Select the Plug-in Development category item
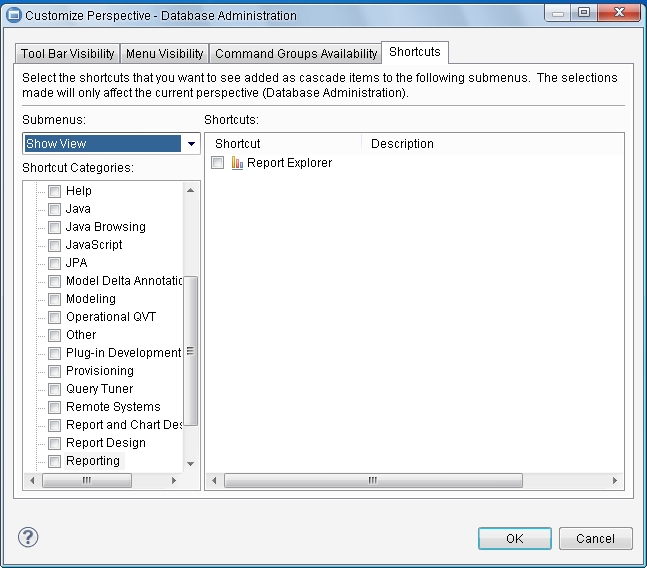Screen dimensions: 647x568 [x=123, y=353]
